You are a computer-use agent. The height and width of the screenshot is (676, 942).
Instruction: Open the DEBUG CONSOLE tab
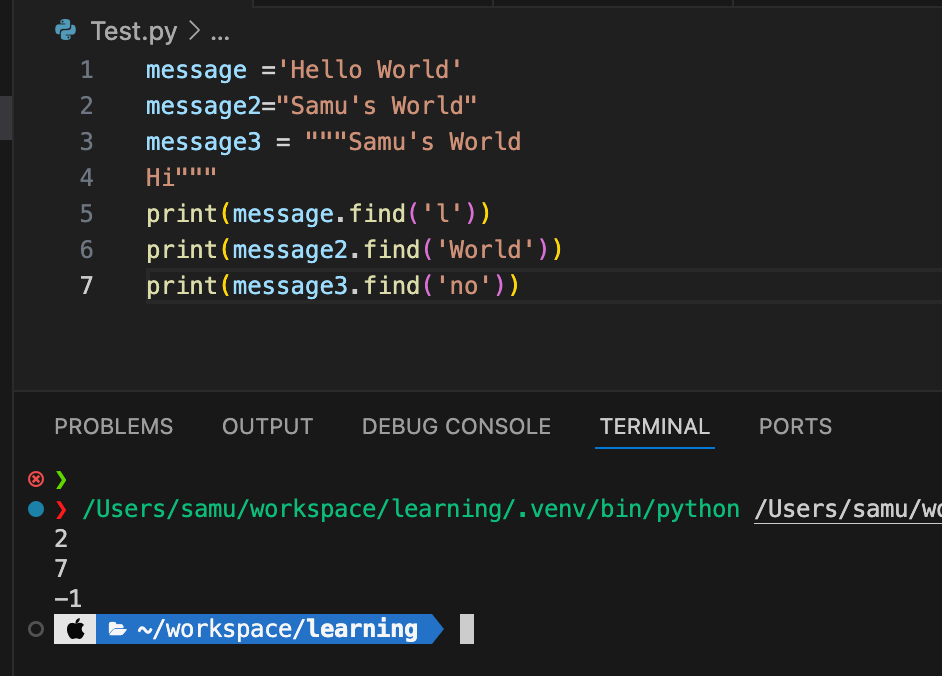[x=456, y=426]
